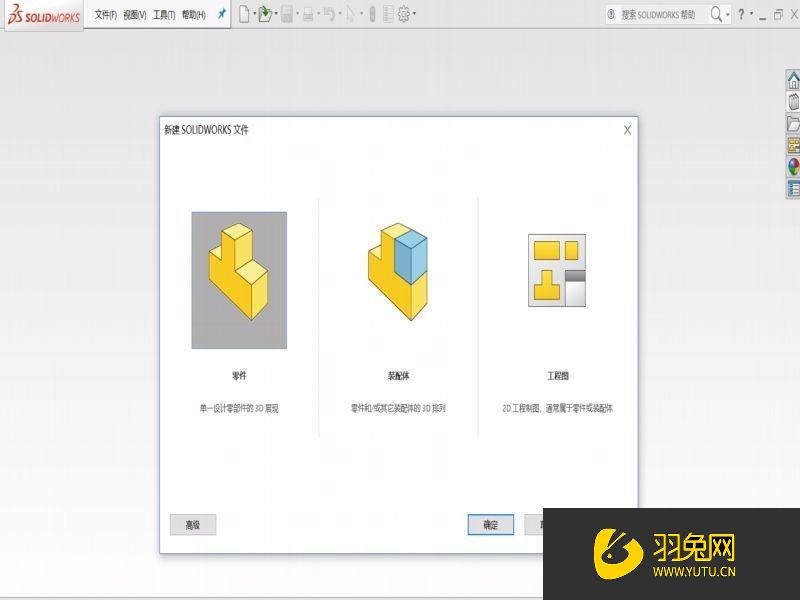
Task: Click description '零件和/或其它装配体的 3D 排列'
Action: coord(398,408)
